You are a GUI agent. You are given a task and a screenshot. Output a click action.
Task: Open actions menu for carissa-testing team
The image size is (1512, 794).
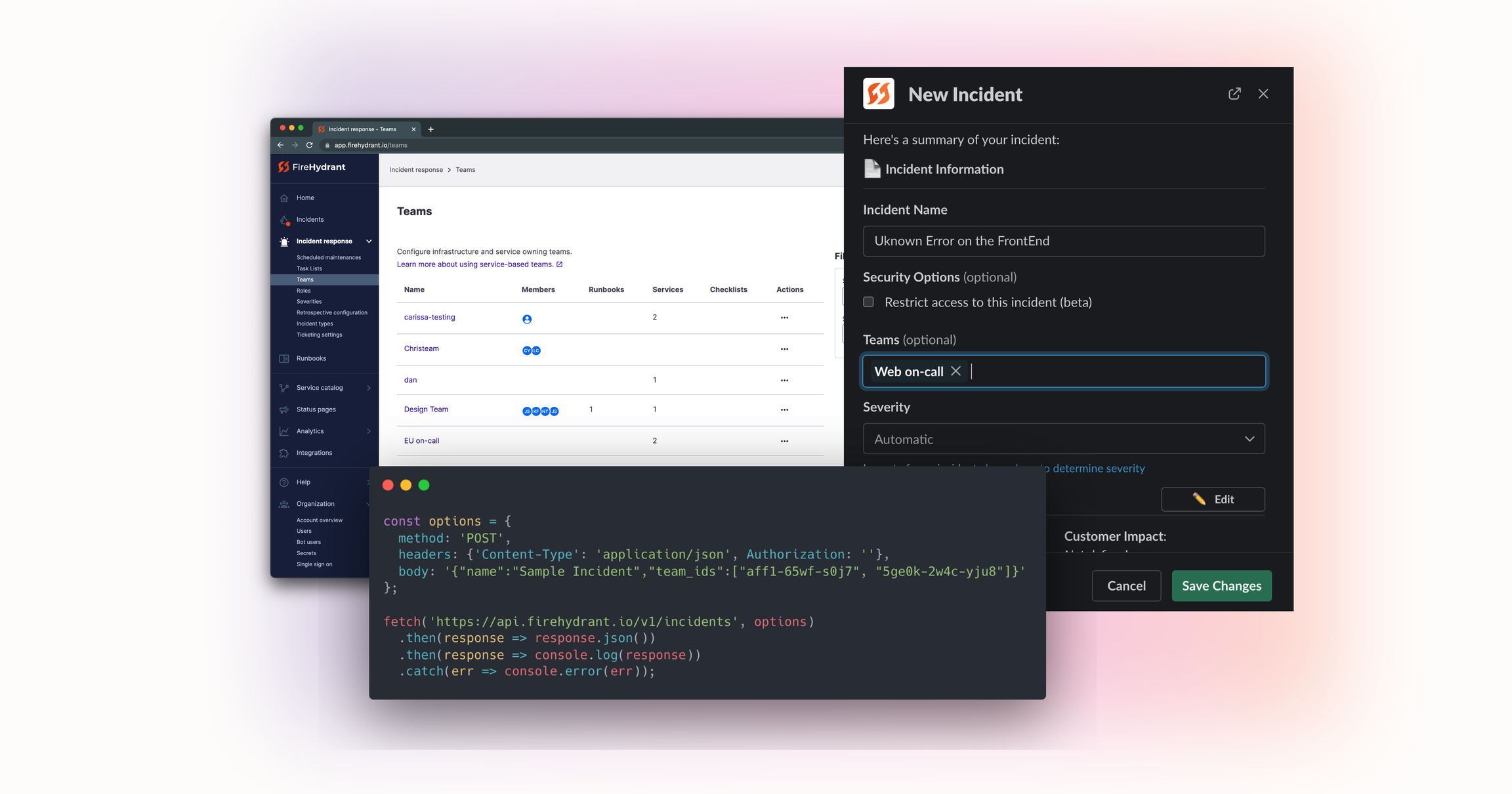click(x=784, y=318)
